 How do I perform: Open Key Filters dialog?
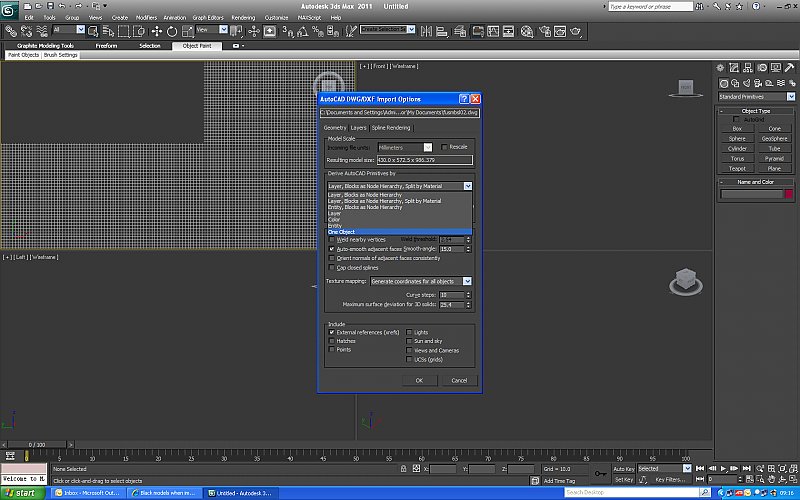click(670, 480)
